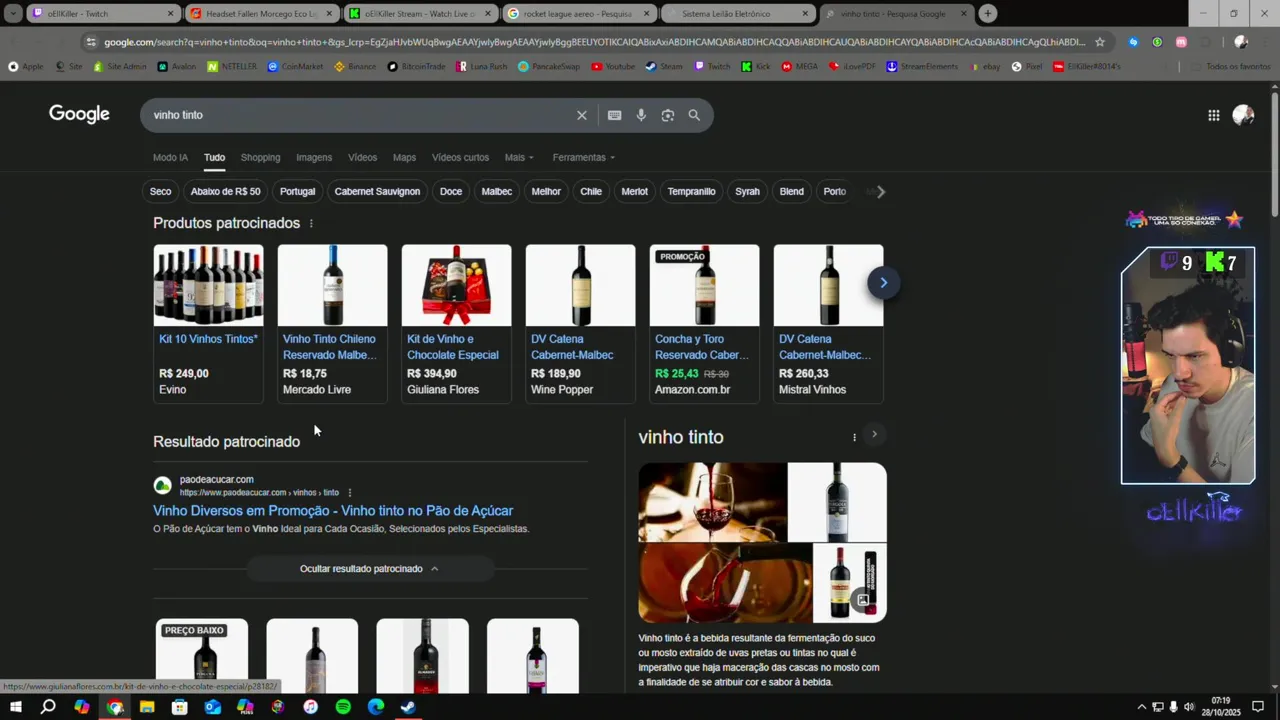Open Google Lens image search icon
Image resolution: width=1280 pixels, height=720 pixels.
[668, 115]
